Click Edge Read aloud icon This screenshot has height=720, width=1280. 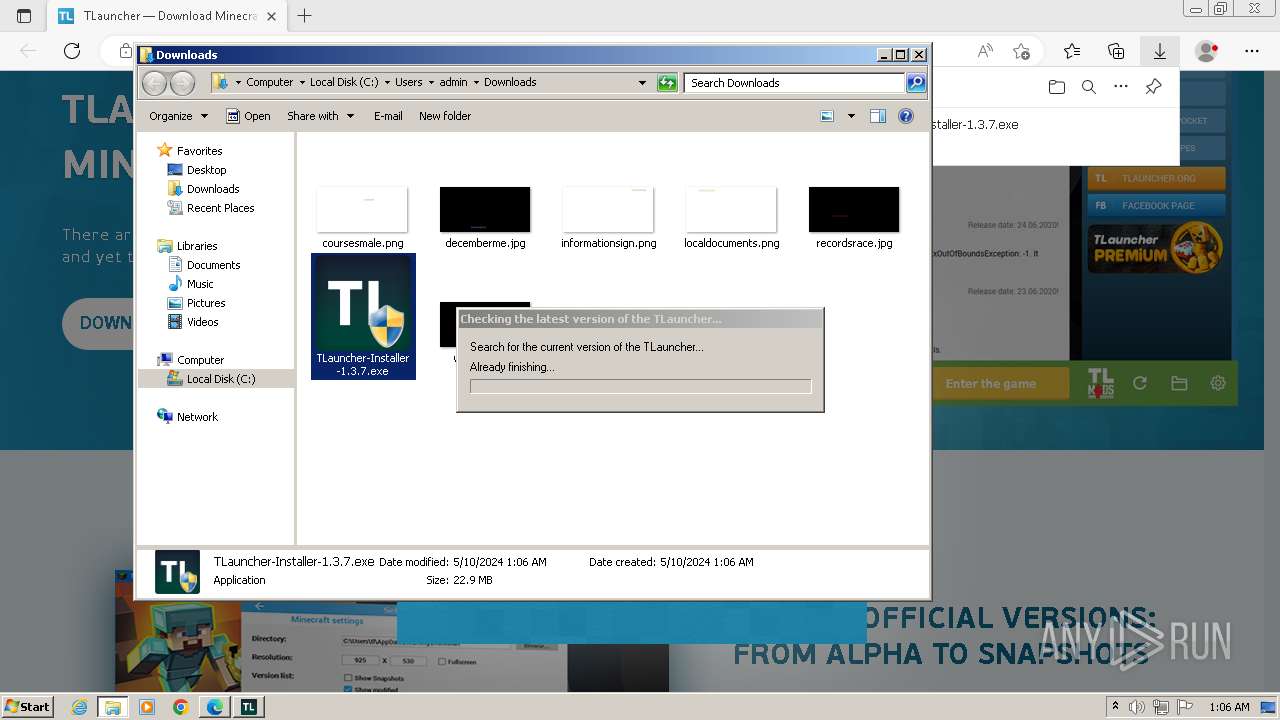(985, 51)
